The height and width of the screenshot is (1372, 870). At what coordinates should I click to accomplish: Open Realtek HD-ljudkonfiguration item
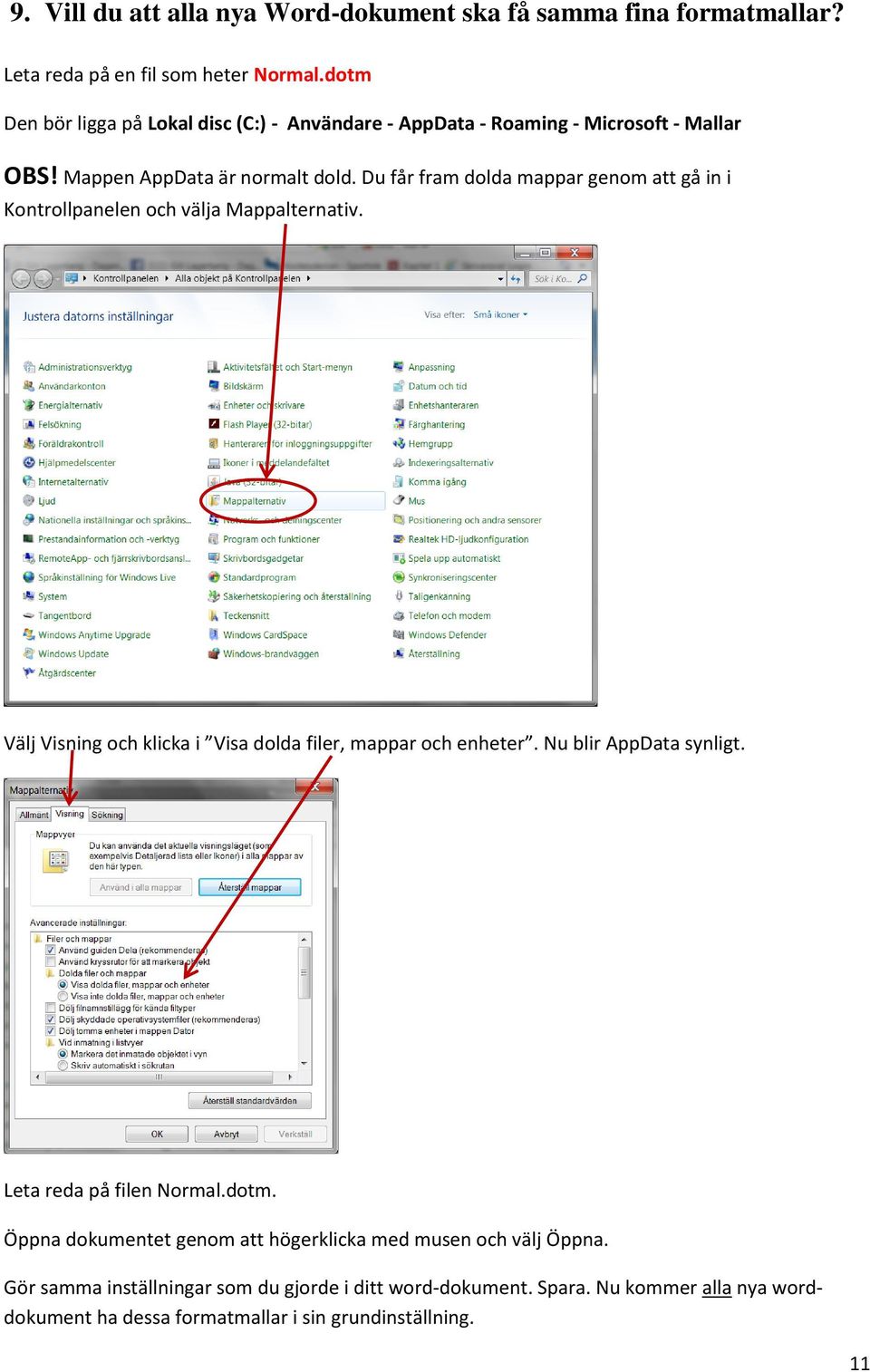[461, 539]
